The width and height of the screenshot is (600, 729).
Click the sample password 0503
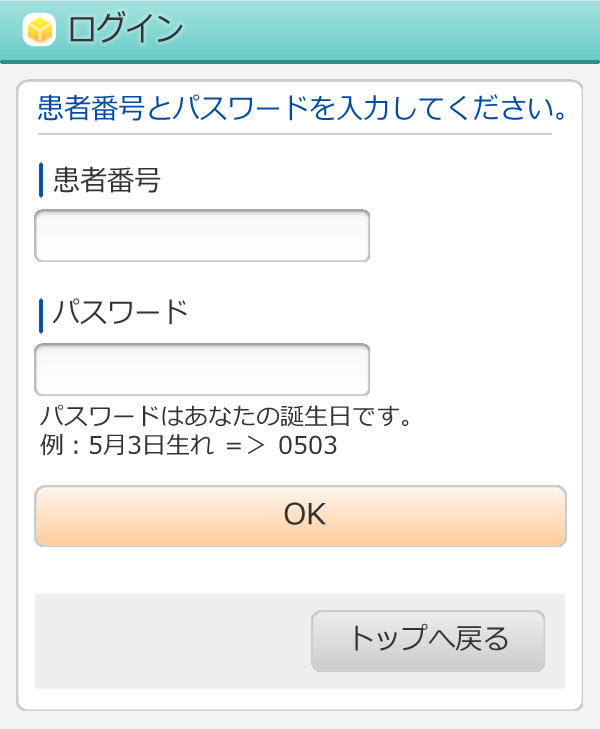(x=308, y=446)
